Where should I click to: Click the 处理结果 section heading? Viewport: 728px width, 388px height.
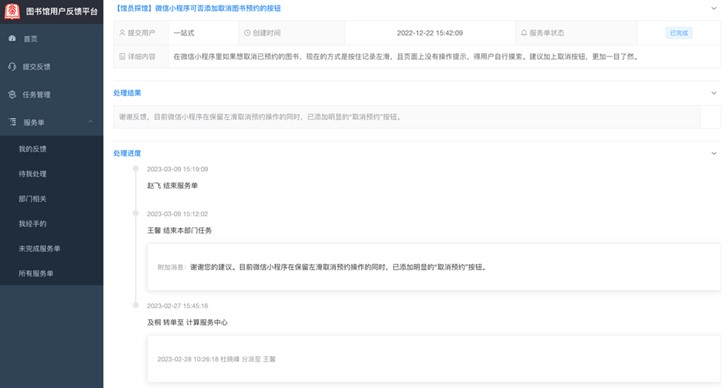click(127, 93)
